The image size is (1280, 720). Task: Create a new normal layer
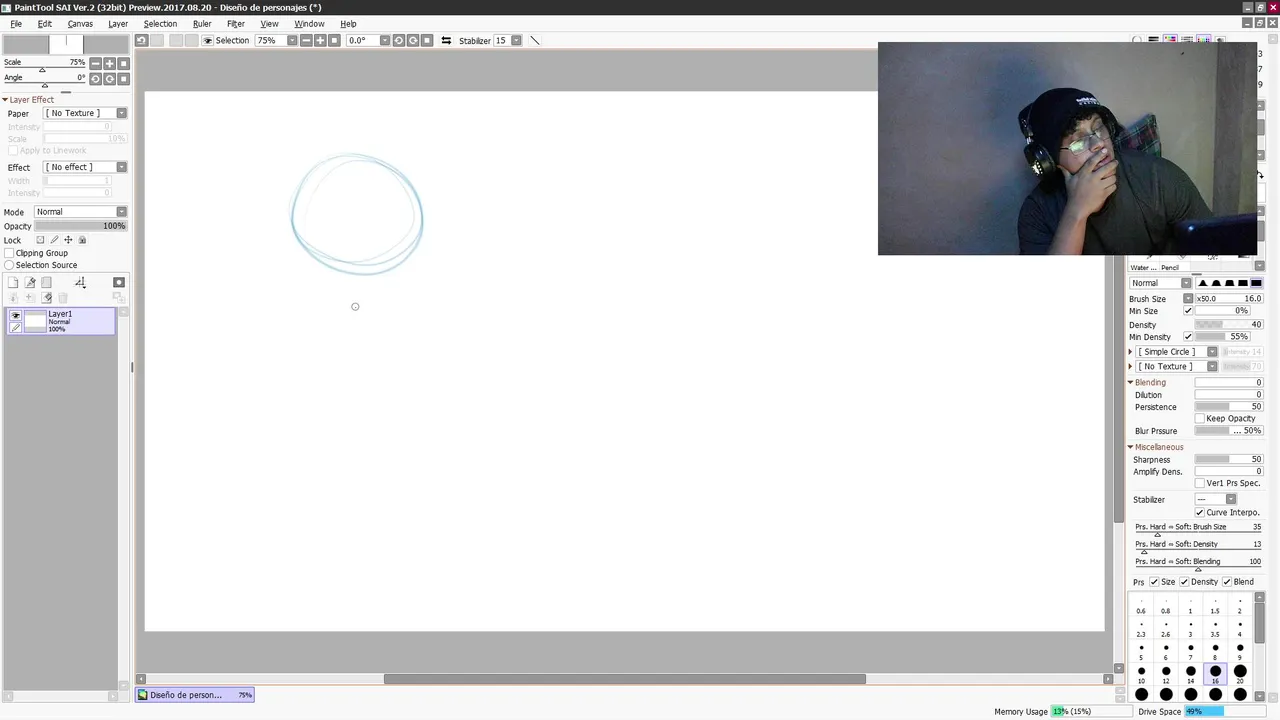(x=13, y=282)
